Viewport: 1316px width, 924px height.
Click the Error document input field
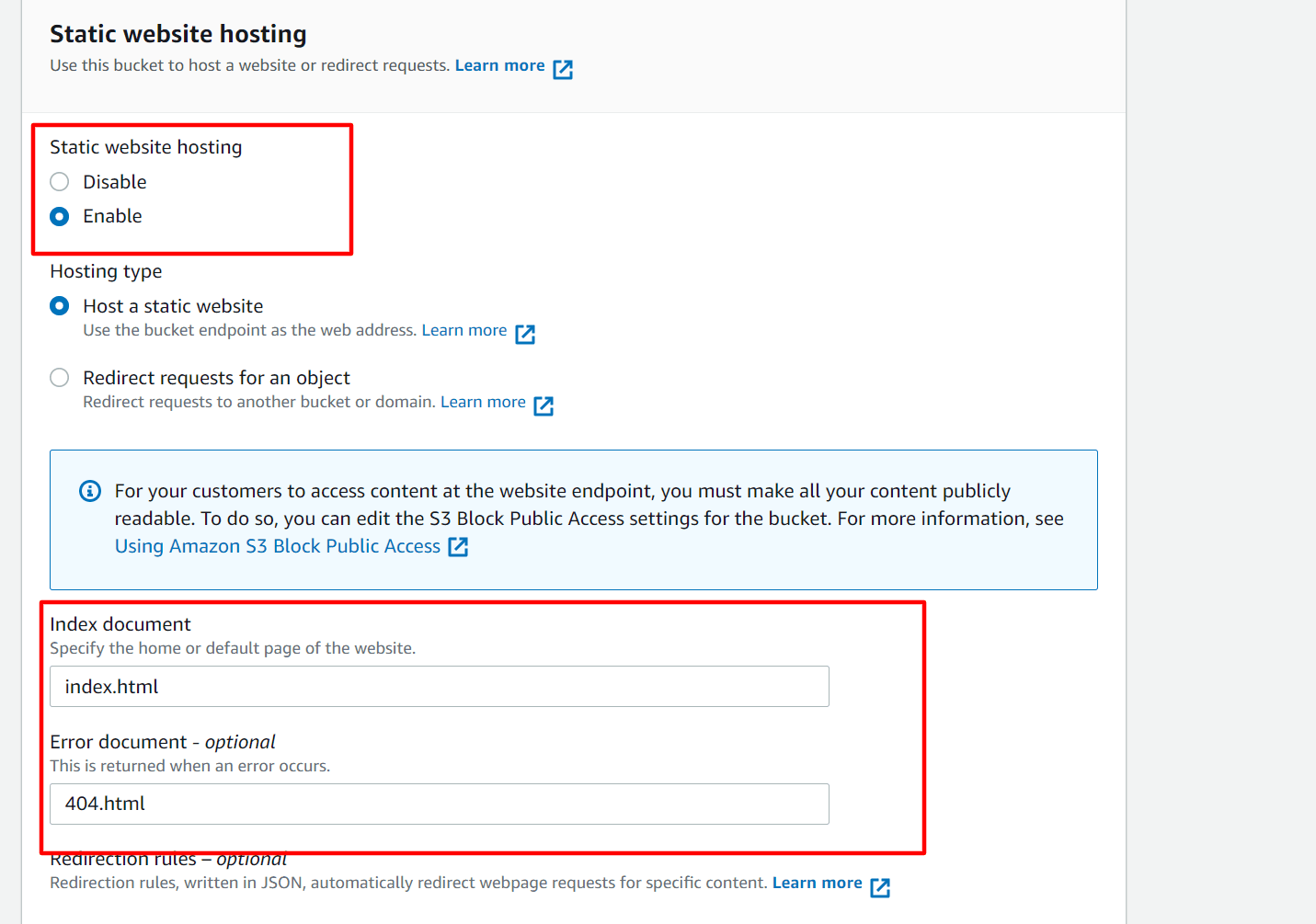(440, 804)
